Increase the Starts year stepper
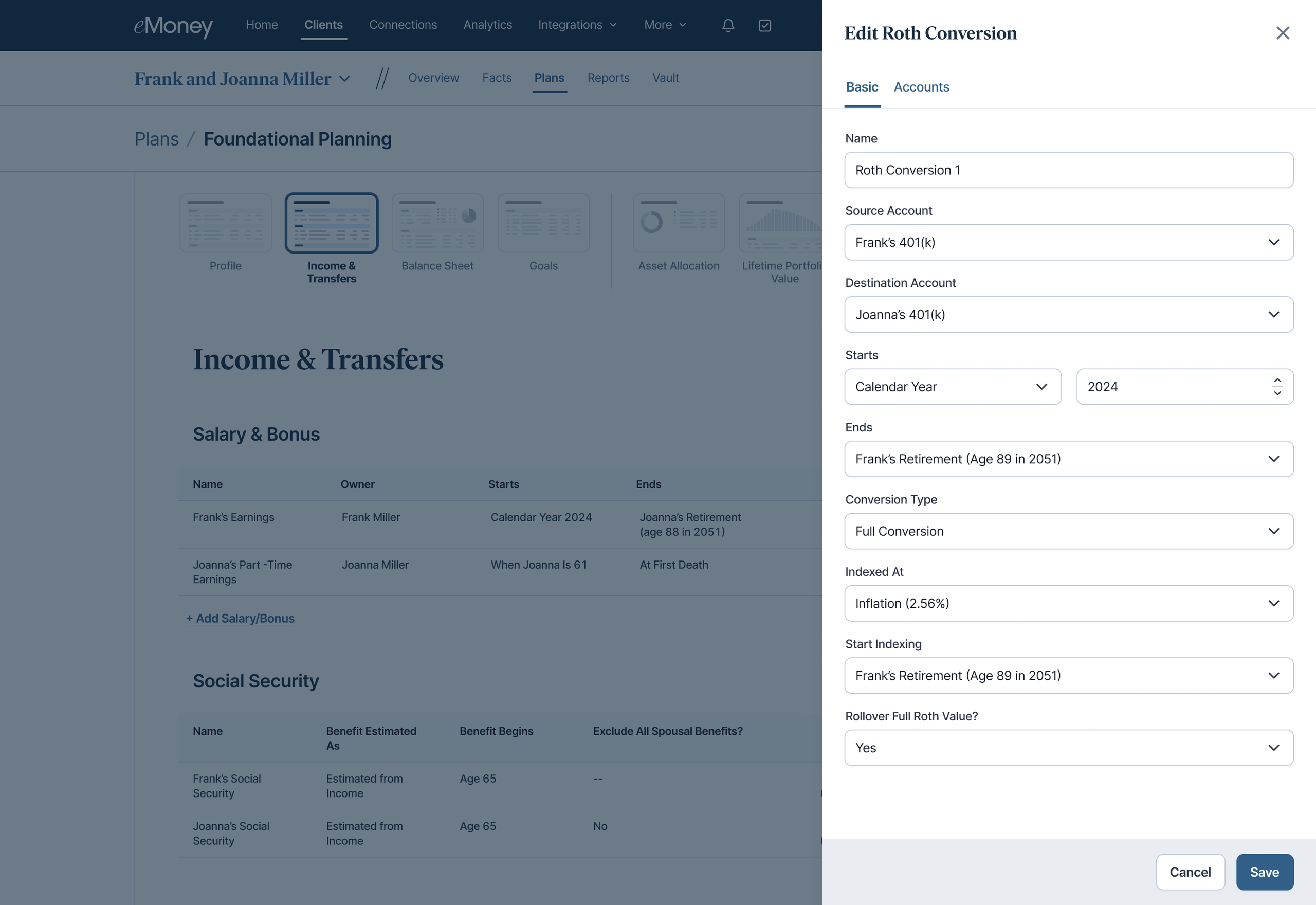The image size is (1316, 905). (1277, 381)
